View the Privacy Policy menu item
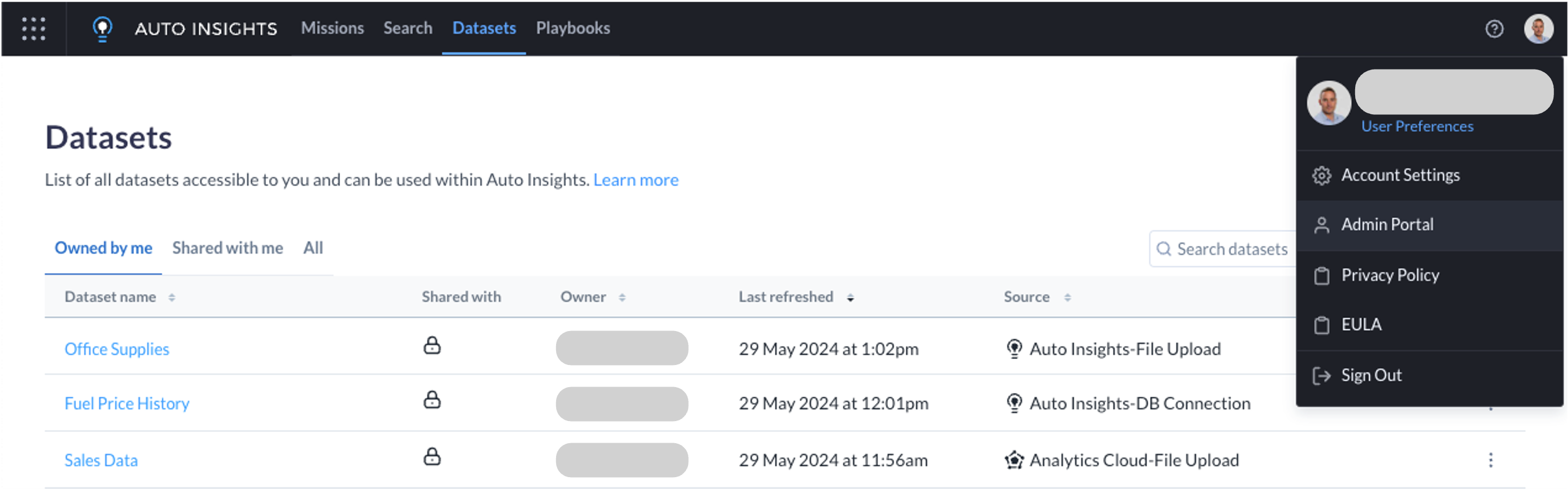The width and height of the screenshot is (1568, 489). 1429,276
